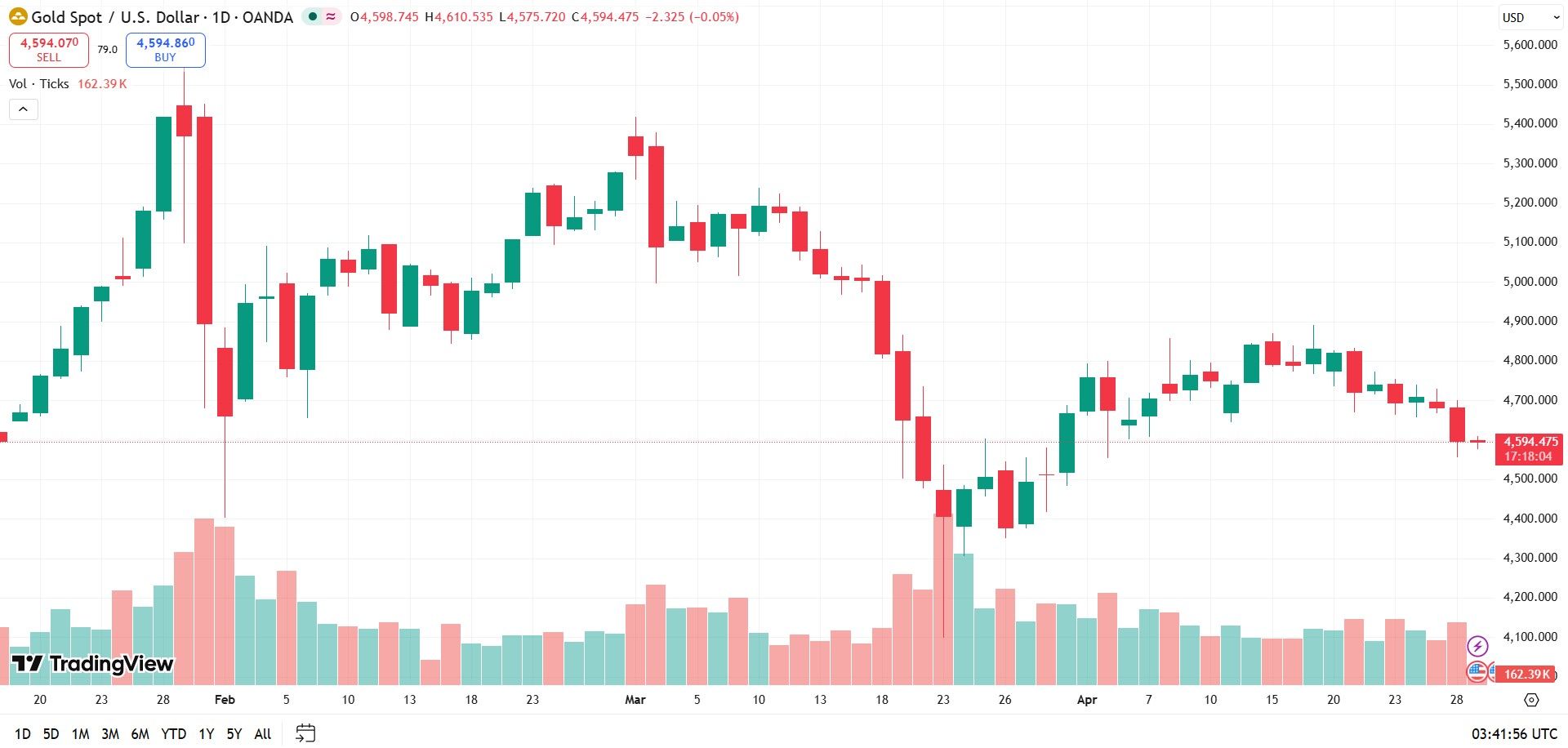The width and height of the screenshot is (1568, 748).
Task: Click the approximately-equal data status icon
Action: (x=331, y=16)
